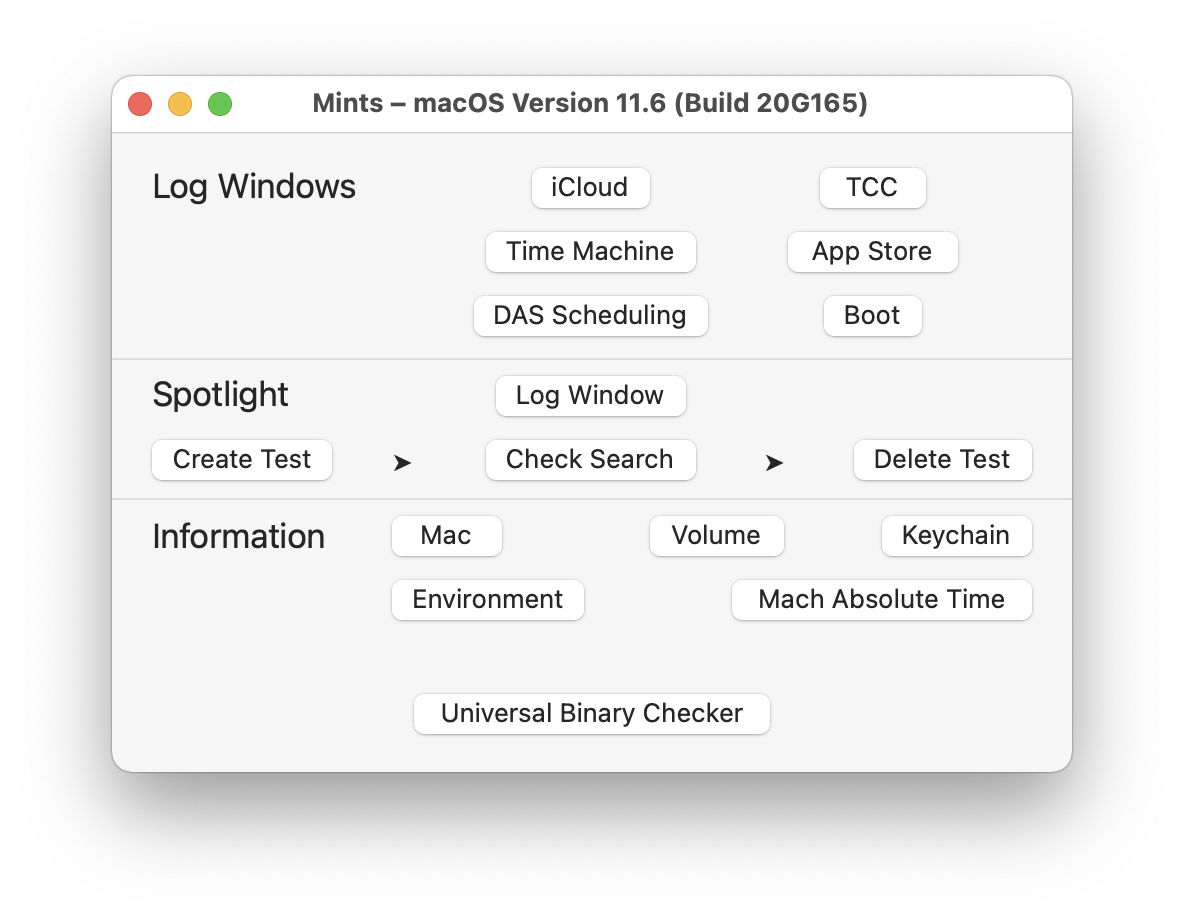Click the green full-screen button
The image size is (1184, 920).
click(220, 104)
